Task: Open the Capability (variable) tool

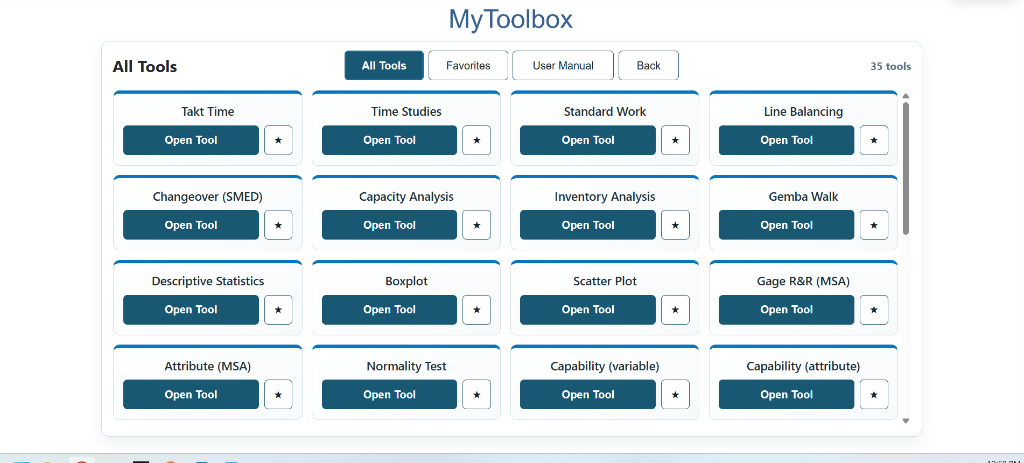Action: click(x=588, y=394)
